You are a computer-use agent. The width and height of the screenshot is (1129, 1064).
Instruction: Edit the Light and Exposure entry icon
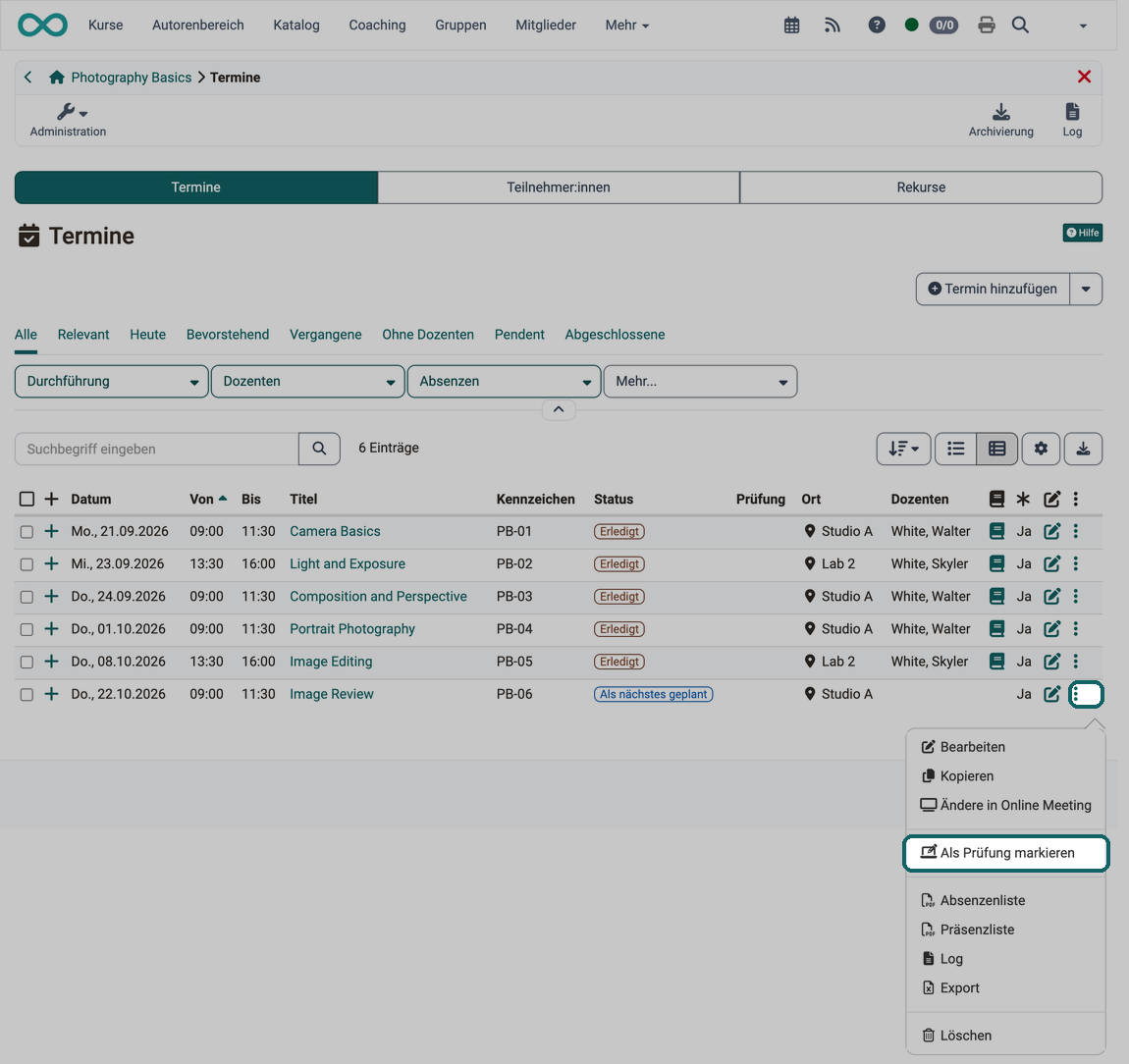(1052, 563)
